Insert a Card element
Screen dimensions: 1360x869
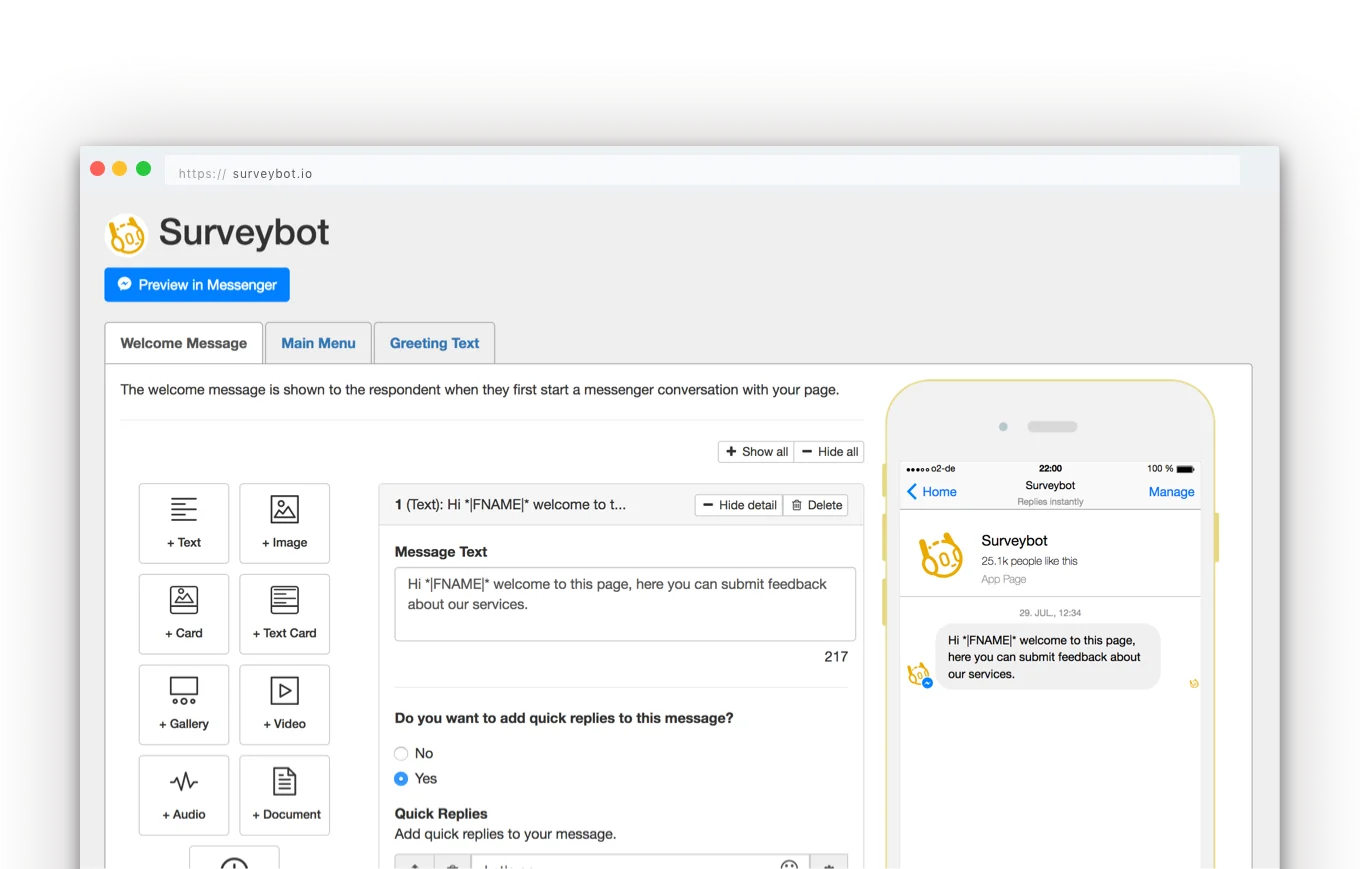point(184,613)
